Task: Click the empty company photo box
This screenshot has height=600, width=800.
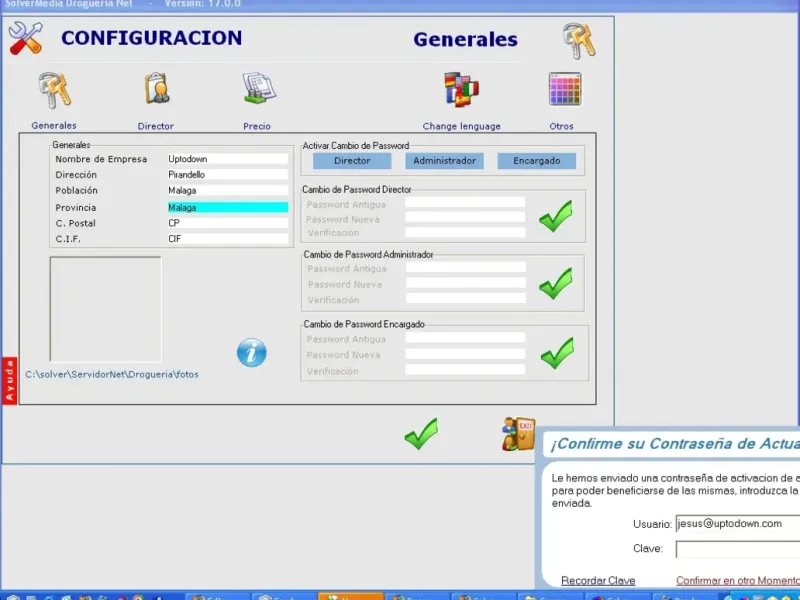Action: [x=106, y=309]
